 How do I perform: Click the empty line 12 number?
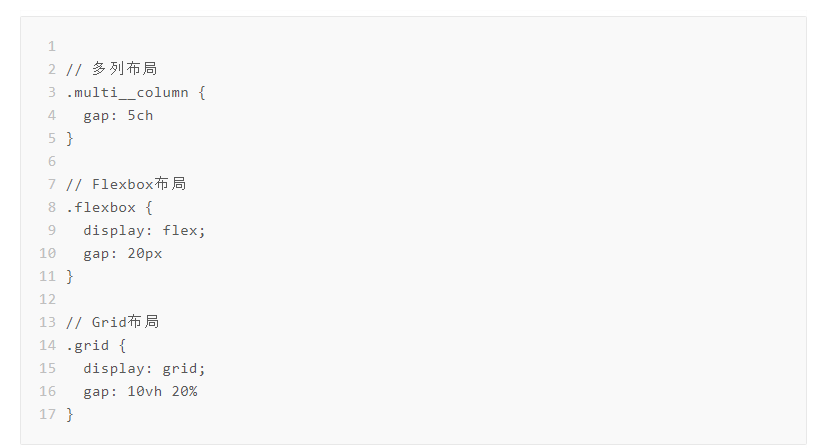47,299
